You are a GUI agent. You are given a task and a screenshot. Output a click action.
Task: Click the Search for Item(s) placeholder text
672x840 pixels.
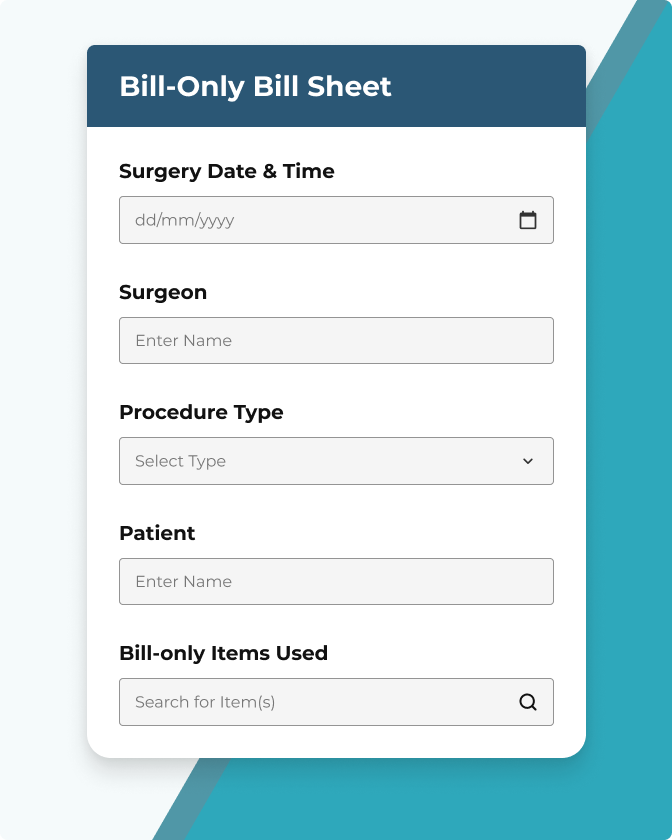205,702
